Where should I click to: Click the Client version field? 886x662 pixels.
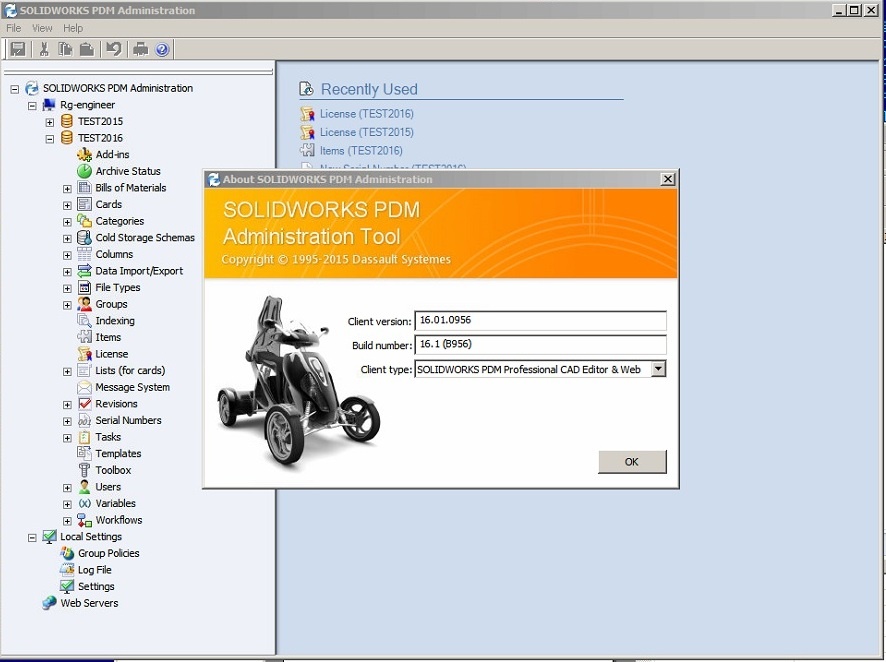click(x=540, y=320)
